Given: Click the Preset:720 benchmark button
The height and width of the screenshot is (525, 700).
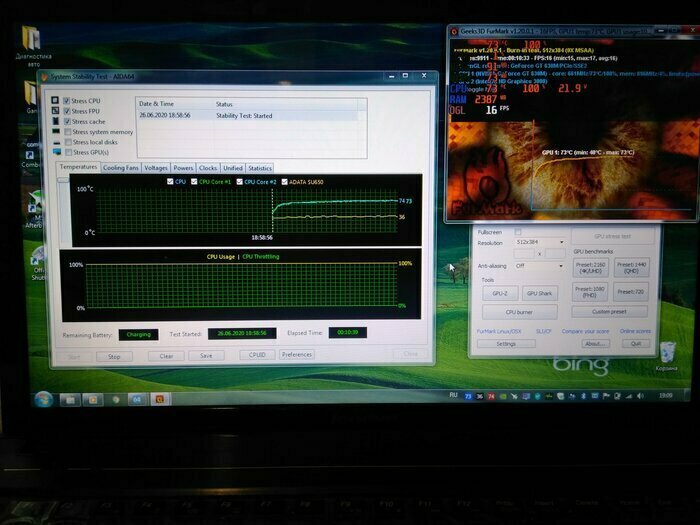Looking at the screenshot, I should click(631, 292).
